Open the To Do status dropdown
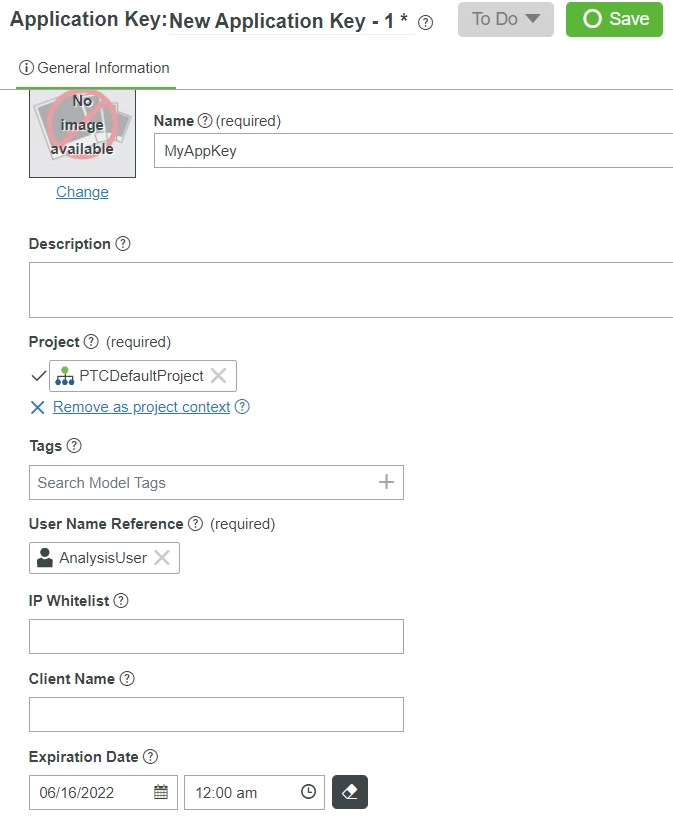Screen dimensions: 673x820 (x=504, y=19)
